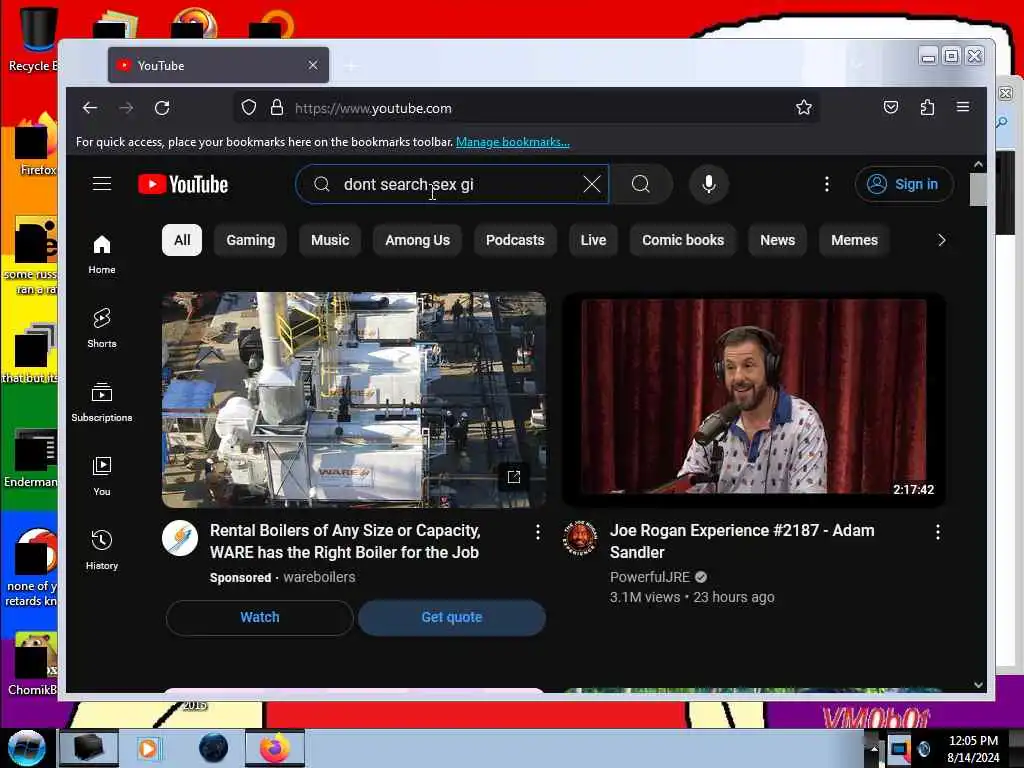Select the Memes category chip
The width and height of the screenshot is (1024, 768).
click(x=854, y=240)
